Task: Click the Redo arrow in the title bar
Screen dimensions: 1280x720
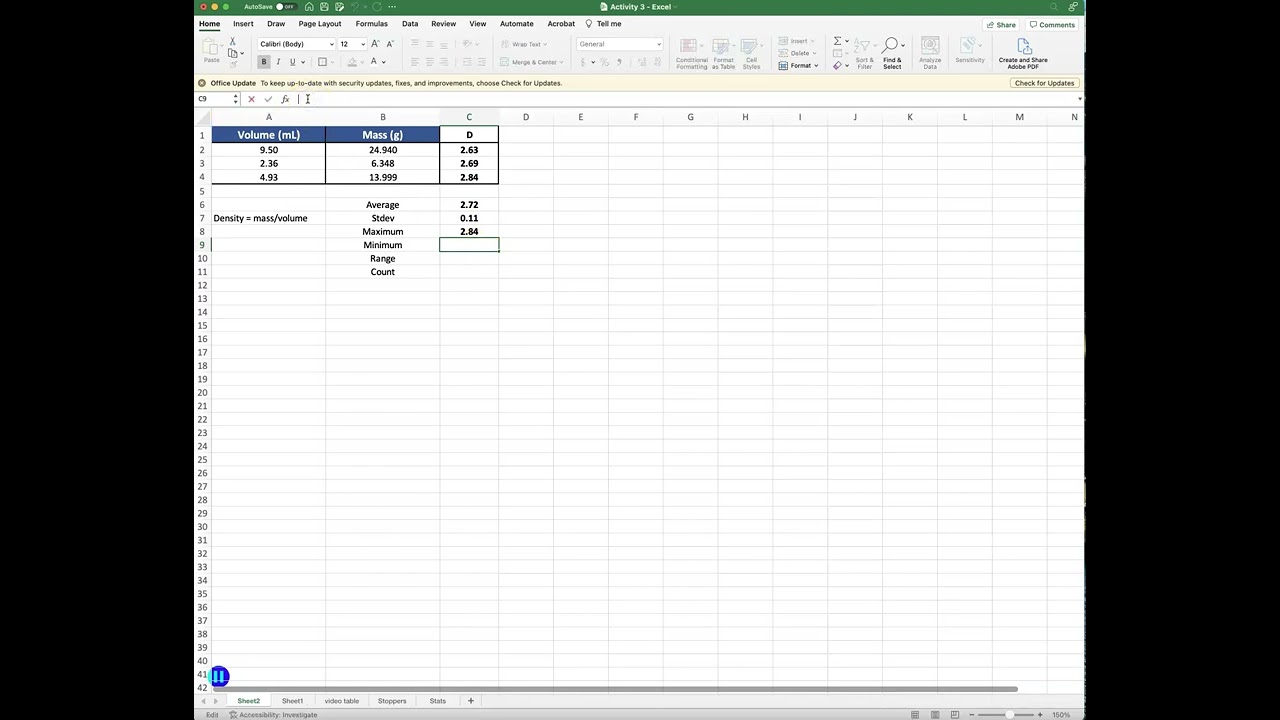Action: pyautogui.click(x=376, y=7)
